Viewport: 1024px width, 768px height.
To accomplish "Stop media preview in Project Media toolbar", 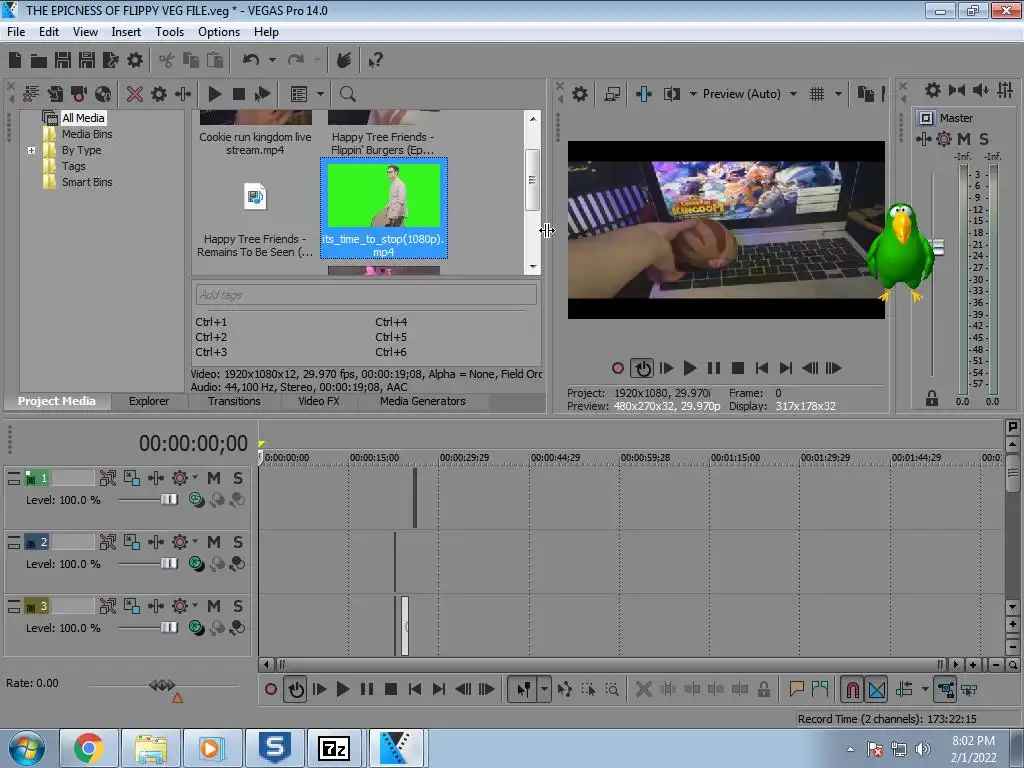I will point(239,94).
